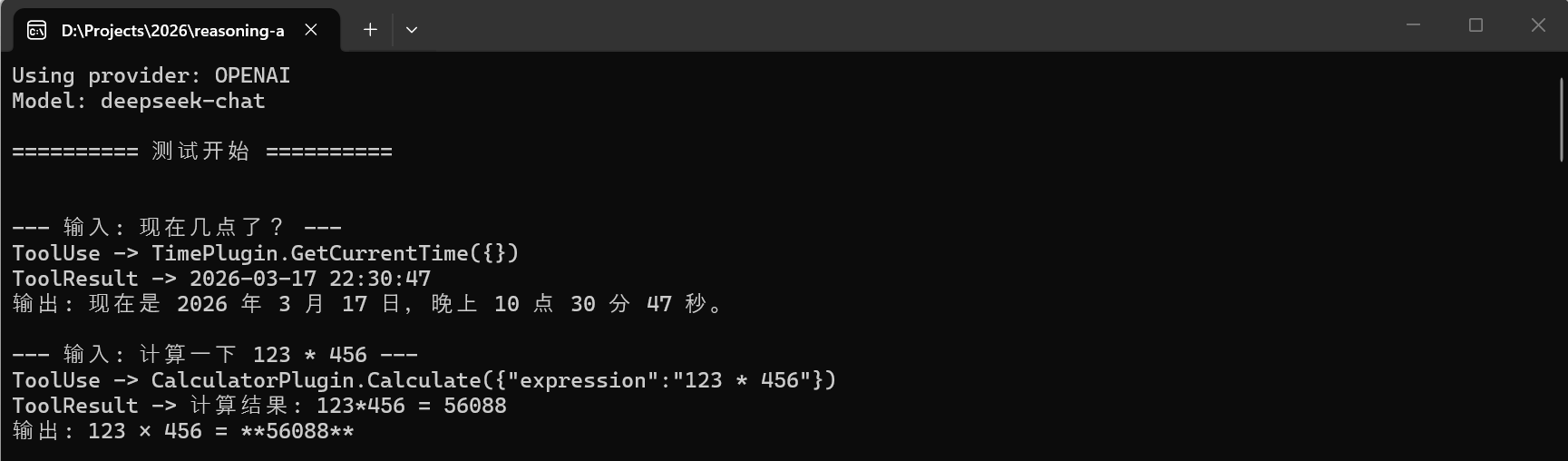Select the D:\Projects\2026\reasoning-a tab
This screenshot has height=461, width=1568.
[x=172, y=31]
